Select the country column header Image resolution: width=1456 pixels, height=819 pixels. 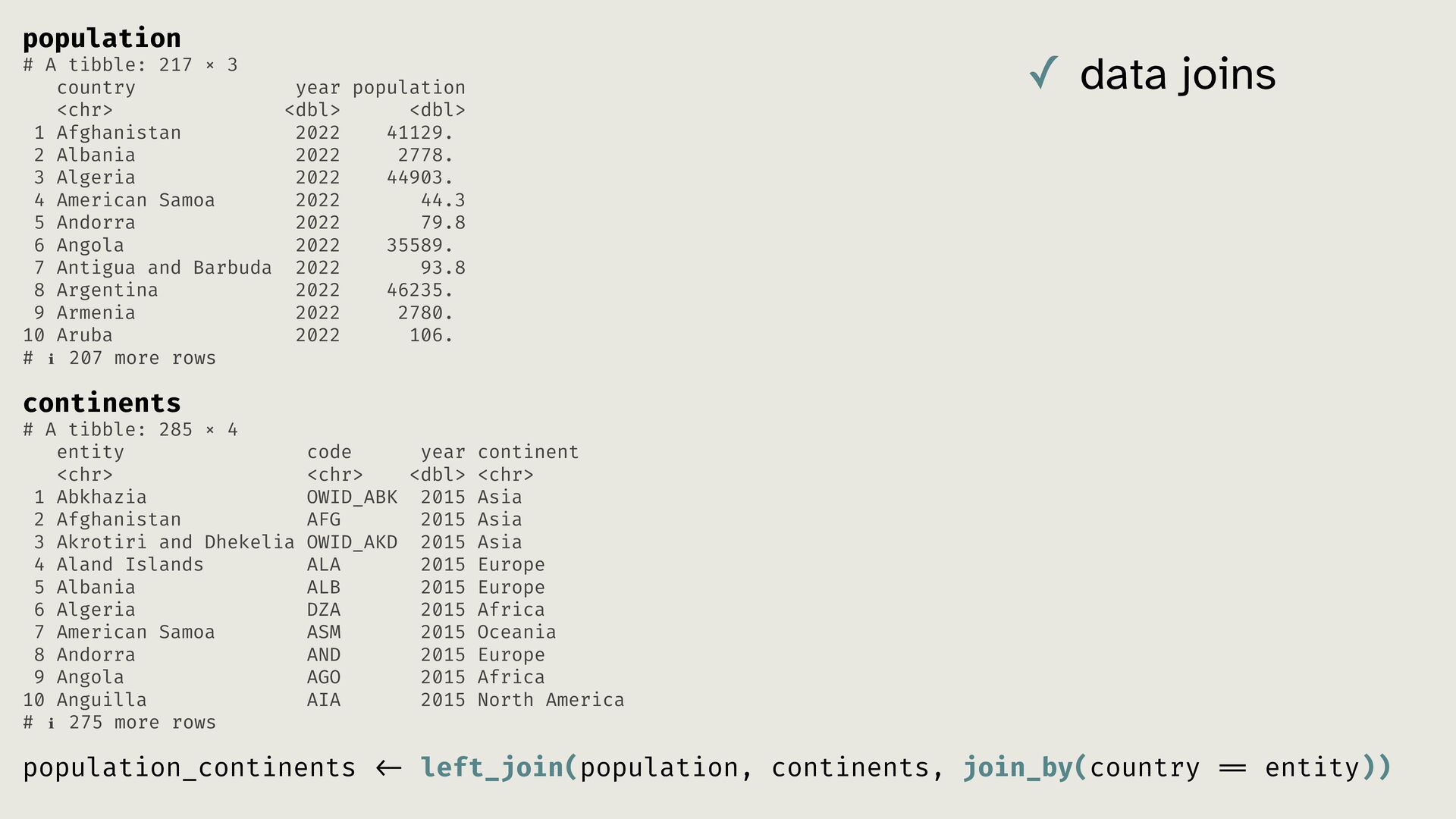[96, 88]
